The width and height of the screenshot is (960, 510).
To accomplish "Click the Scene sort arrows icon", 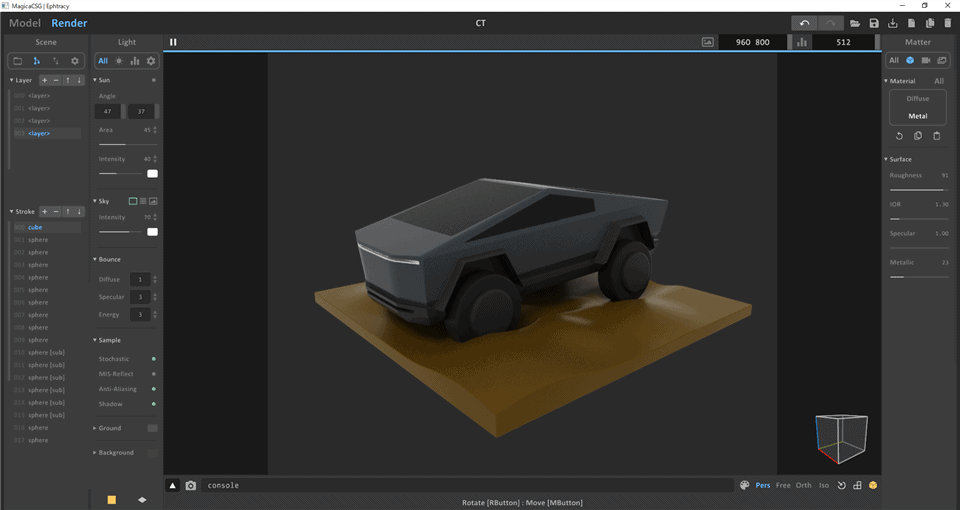I will tap(56, 61).
